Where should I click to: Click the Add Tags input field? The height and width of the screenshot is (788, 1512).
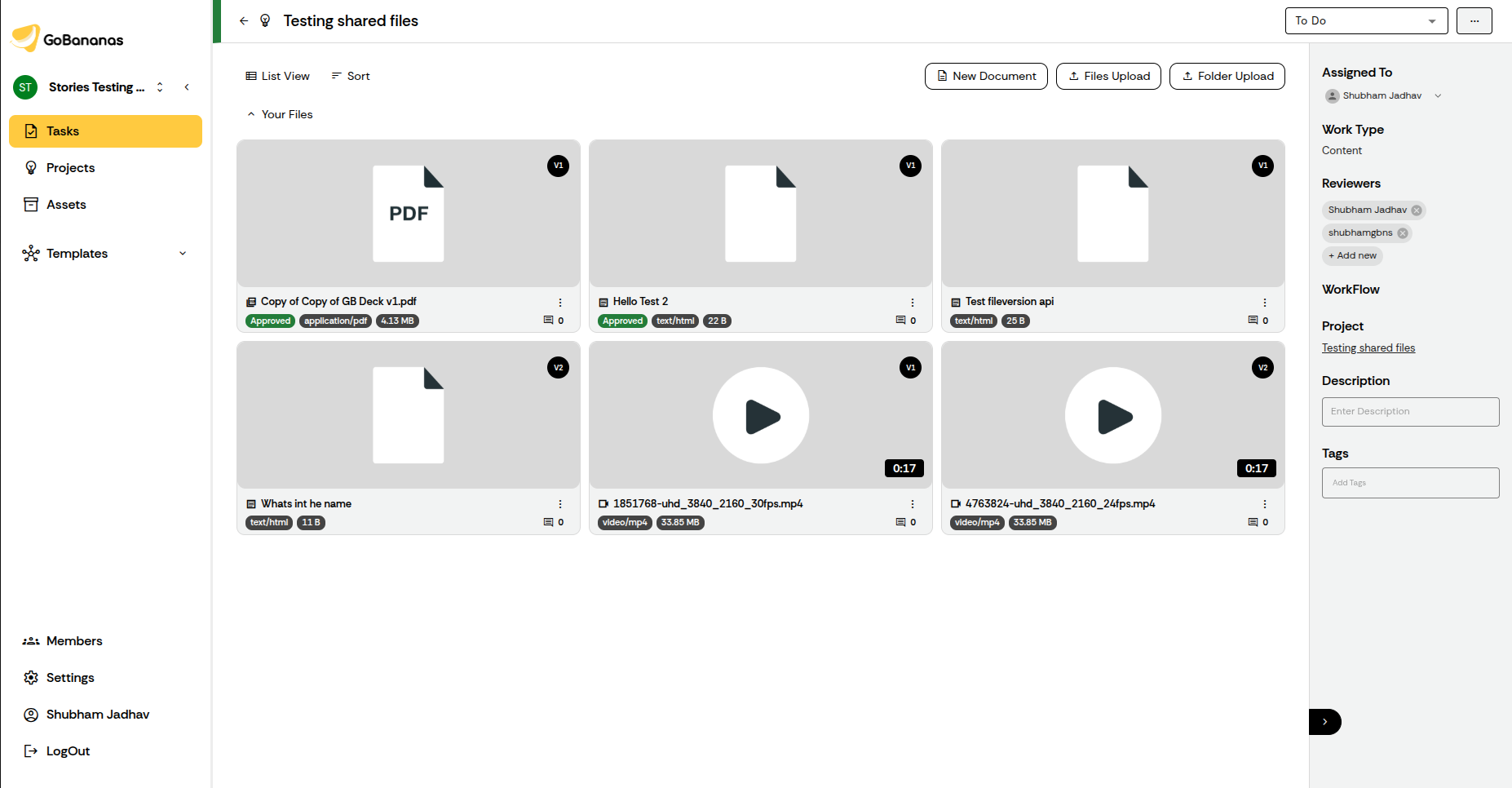coord(1410,482)
